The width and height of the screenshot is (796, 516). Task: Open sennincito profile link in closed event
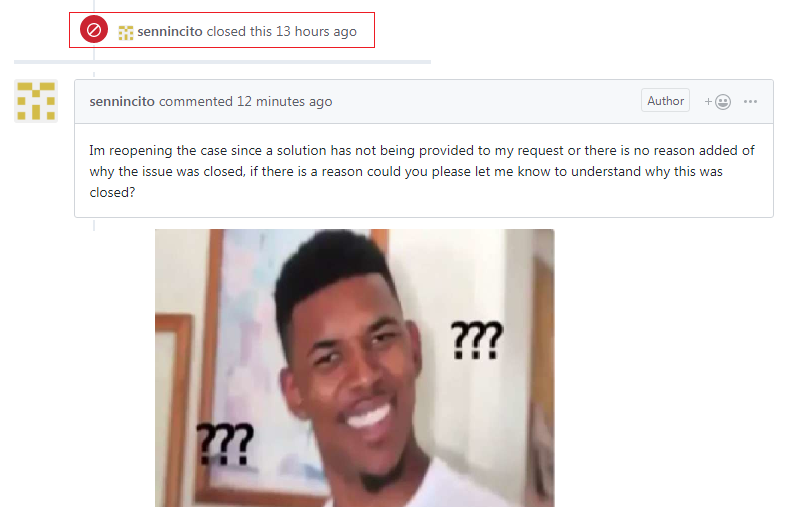click(x=170, y=31)
